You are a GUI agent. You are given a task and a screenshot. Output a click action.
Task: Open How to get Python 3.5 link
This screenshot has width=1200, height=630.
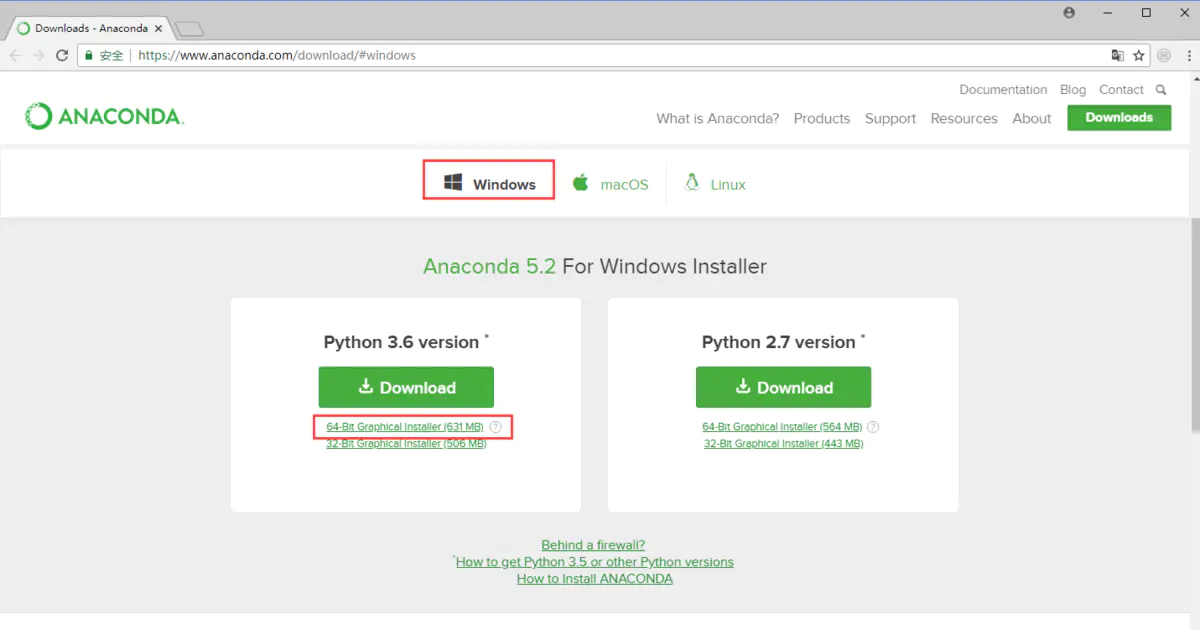click(595, 562)
